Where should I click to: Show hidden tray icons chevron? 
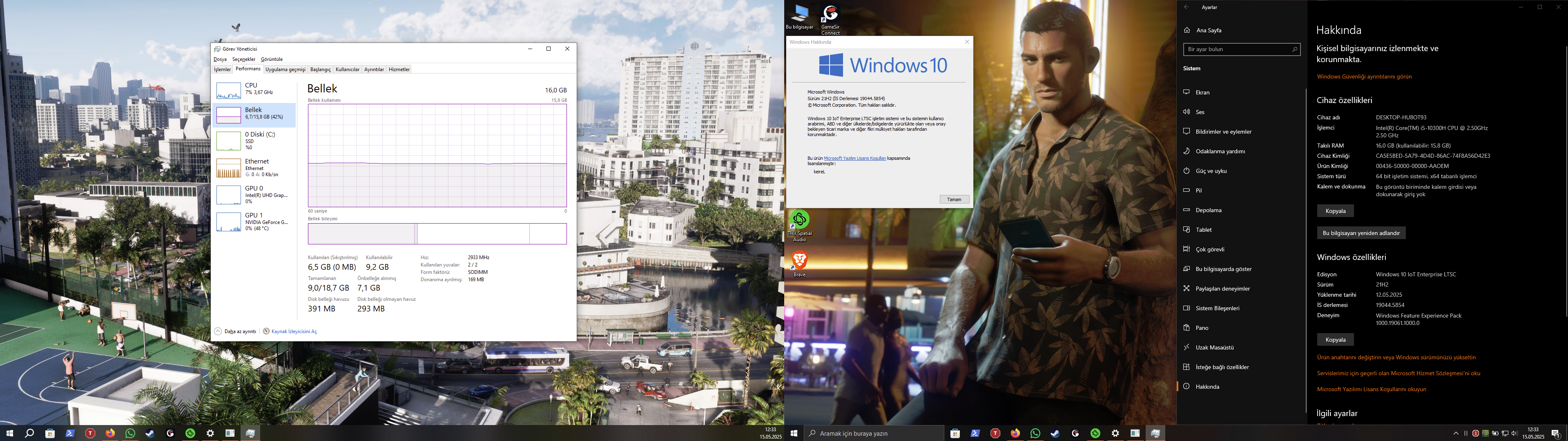(1456, 434)
